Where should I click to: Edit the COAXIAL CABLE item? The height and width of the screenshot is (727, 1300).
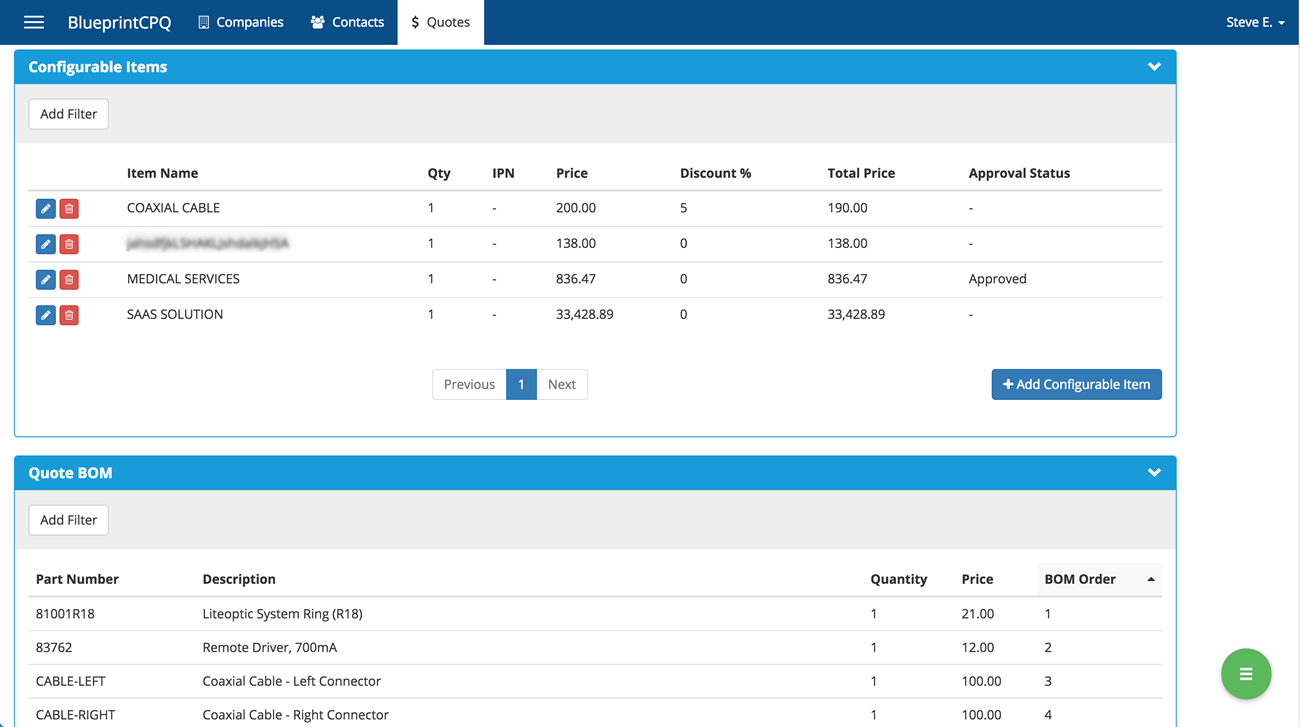[x=45, y=208]
